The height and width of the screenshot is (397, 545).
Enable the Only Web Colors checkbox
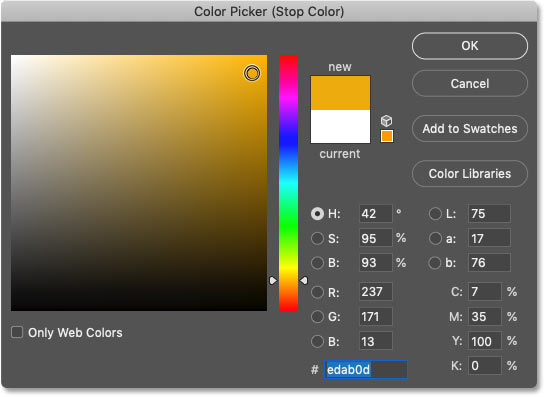point(17,332)
